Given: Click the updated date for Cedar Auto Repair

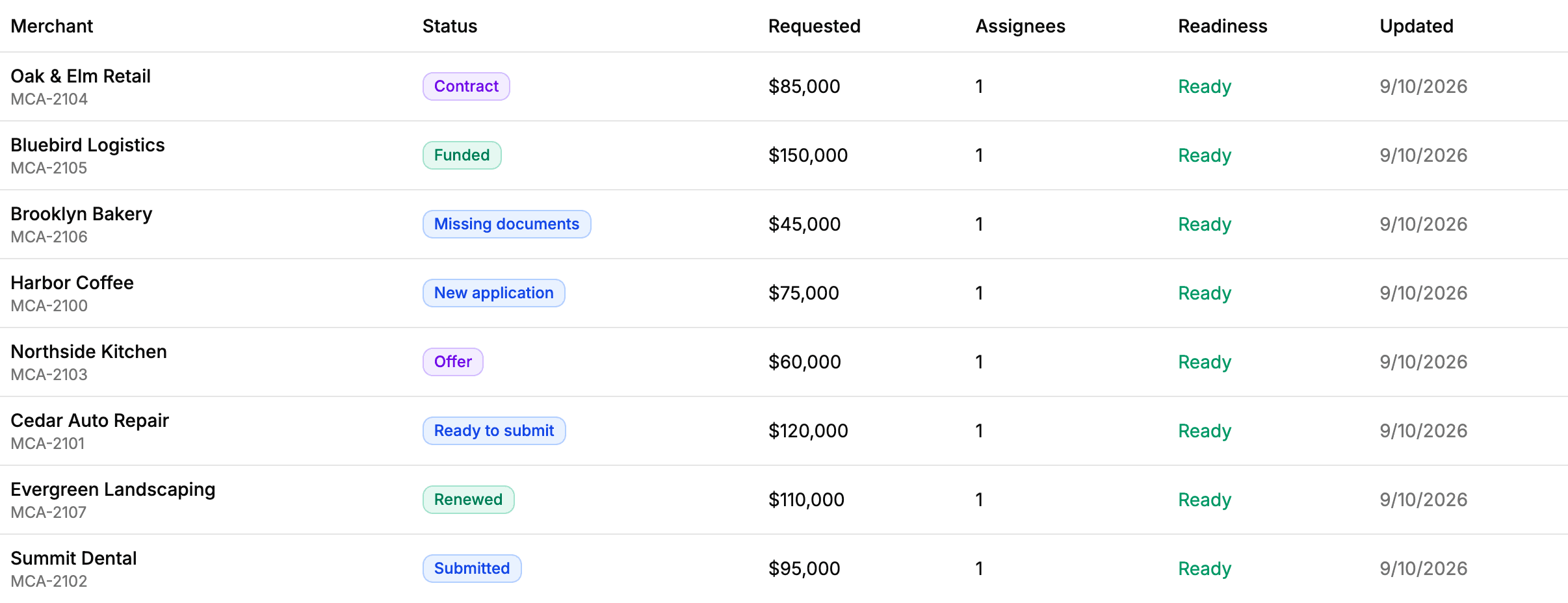Looking at the screenshot, I should pos(1424,431).
